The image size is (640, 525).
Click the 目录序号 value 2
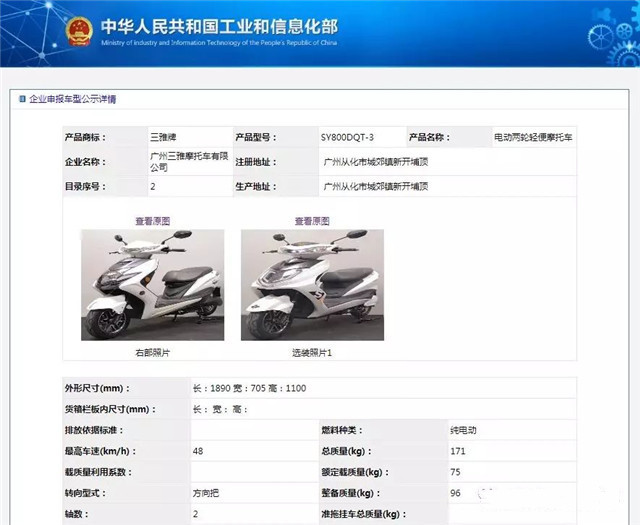153,187
